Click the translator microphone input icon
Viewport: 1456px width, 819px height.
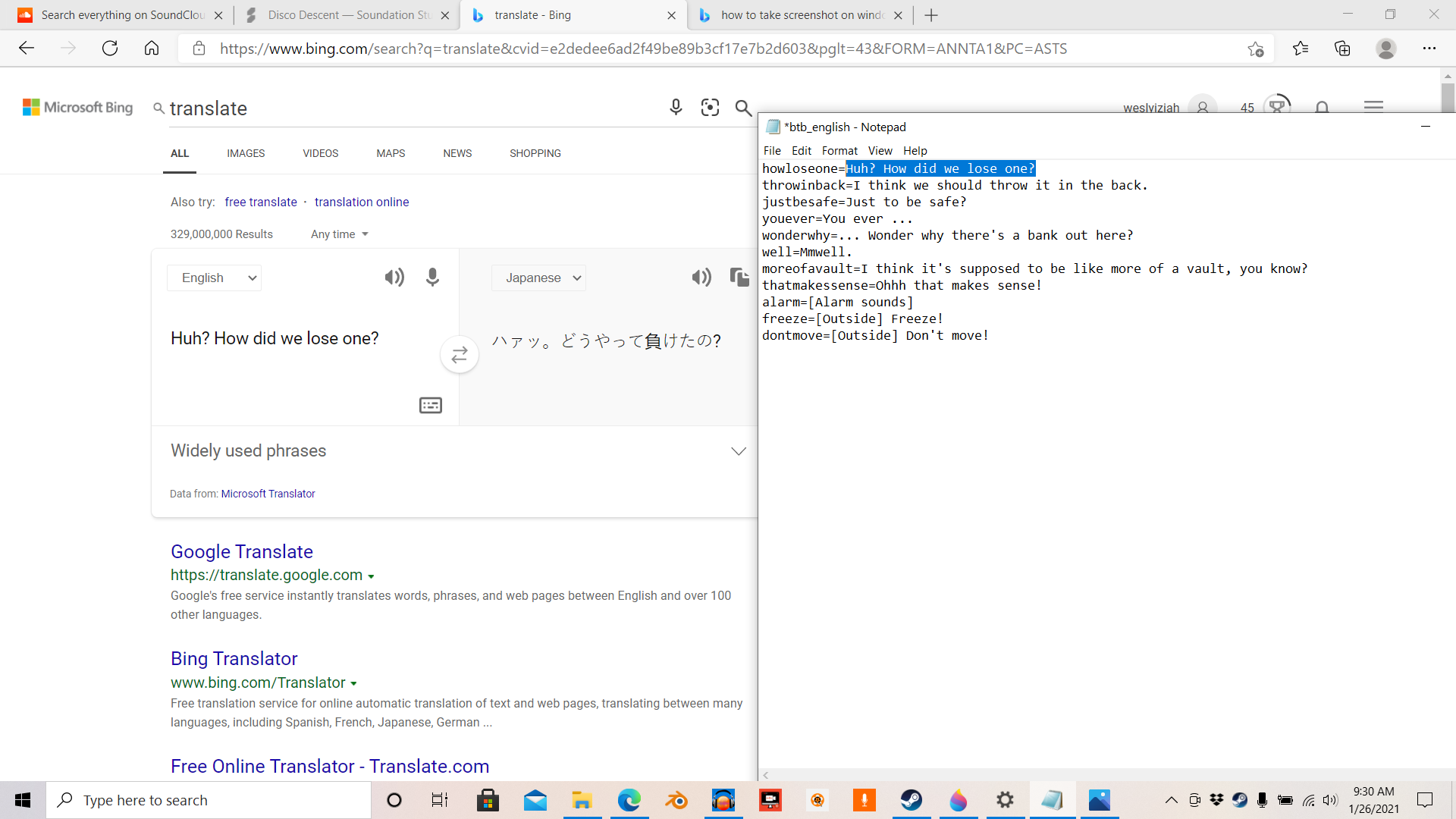(432, 278)
